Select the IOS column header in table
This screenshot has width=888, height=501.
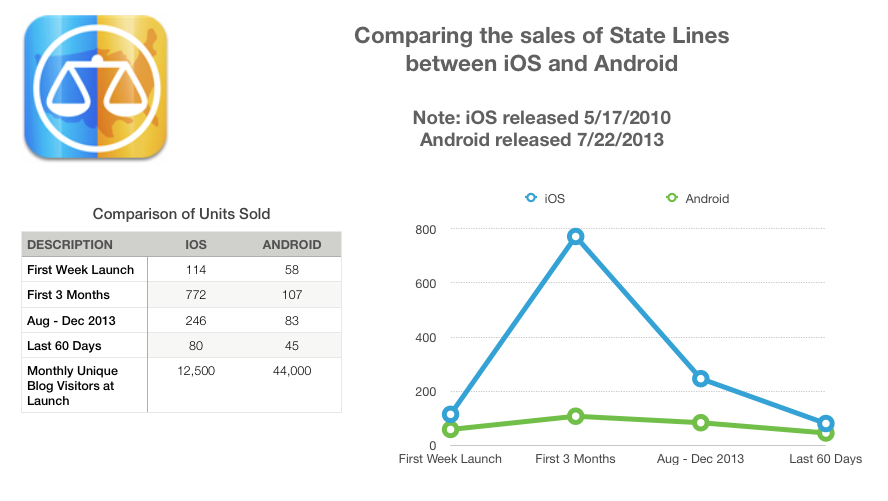point(197,245)
